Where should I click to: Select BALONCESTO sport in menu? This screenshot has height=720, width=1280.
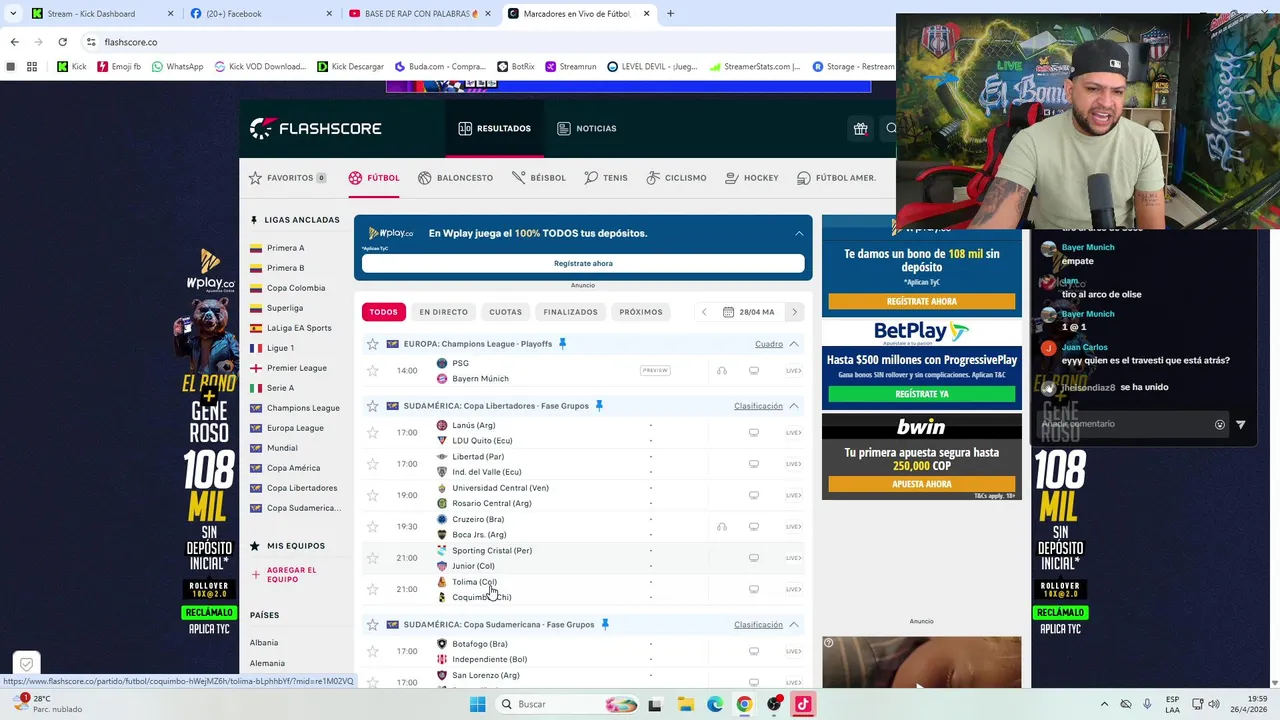(456, 178)
